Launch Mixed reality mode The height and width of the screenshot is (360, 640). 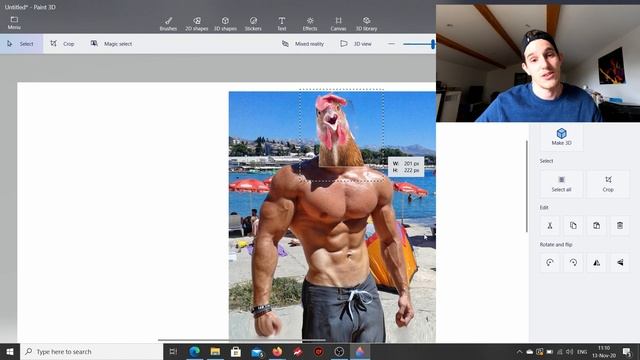point(303,44)
